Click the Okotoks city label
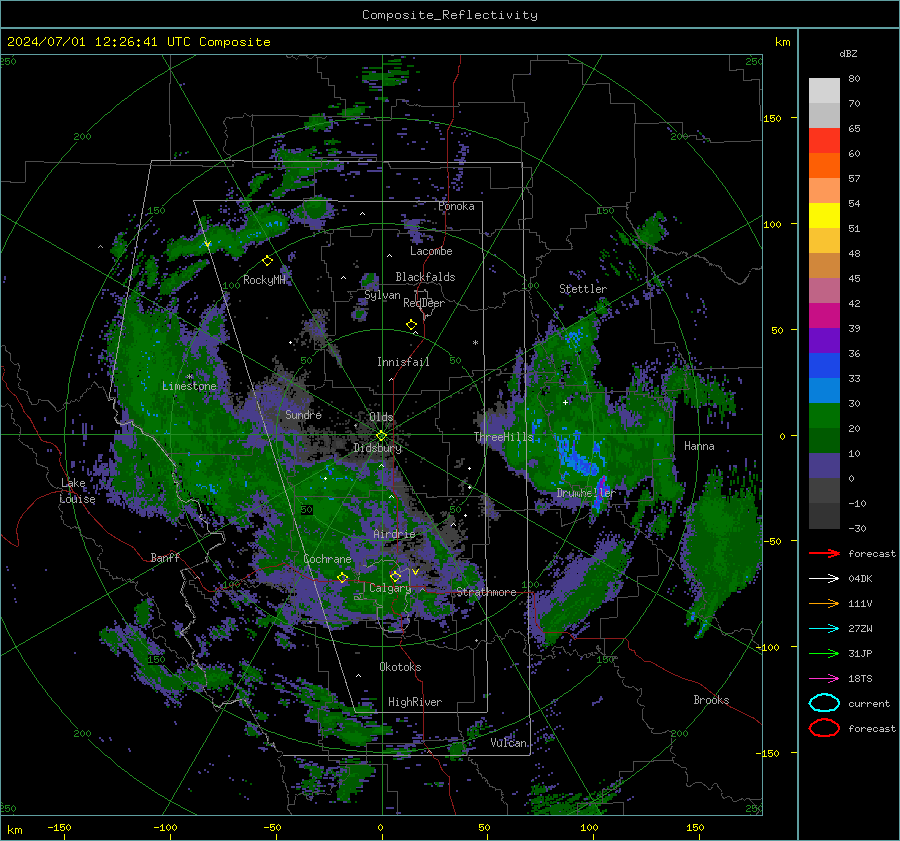Screen dimensions: 900x841 [400, 667]
